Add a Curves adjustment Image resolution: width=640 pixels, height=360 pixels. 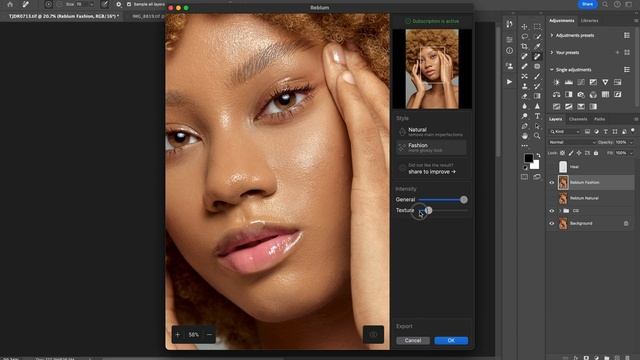[581, 82]
